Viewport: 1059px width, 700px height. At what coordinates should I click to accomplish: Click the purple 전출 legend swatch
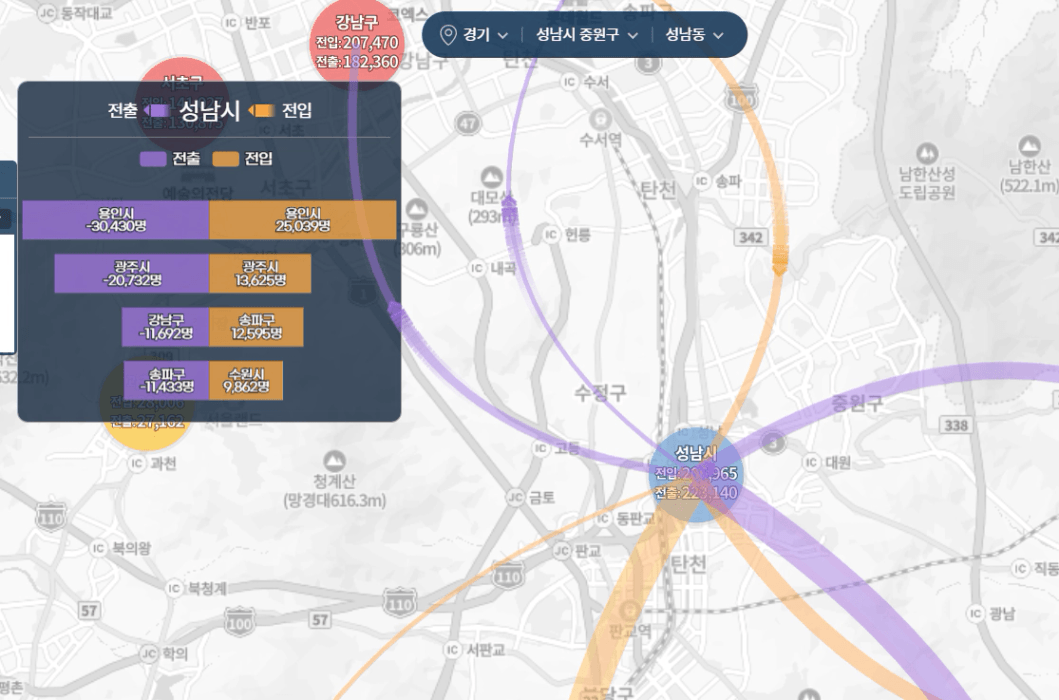[153, 159]
